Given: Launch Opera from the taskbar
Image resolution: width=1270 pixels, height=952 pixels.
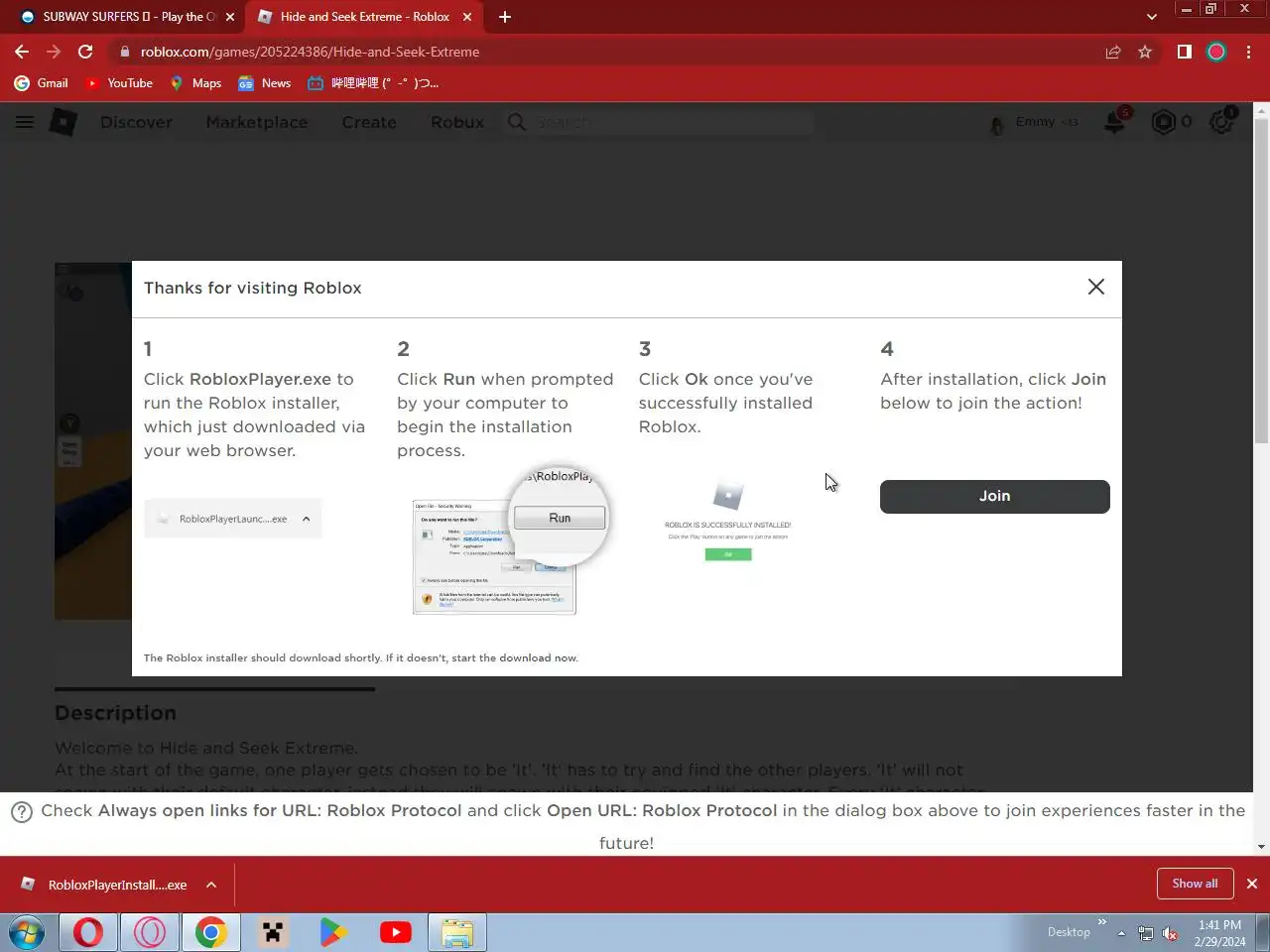Looking at the screenshot, I should 87,933.
